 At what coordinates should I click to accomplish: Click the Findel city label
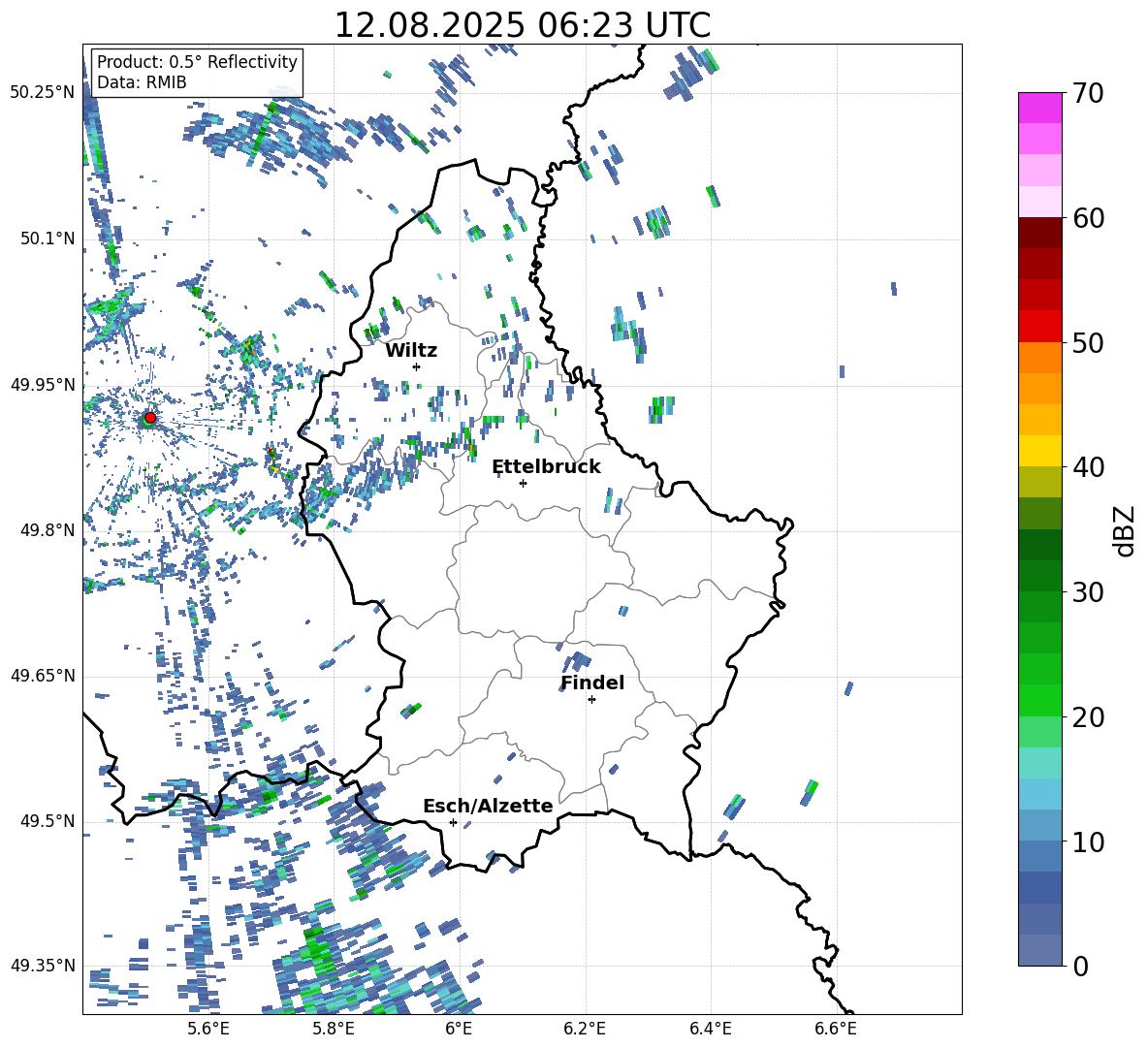click(x=592, y=683)
